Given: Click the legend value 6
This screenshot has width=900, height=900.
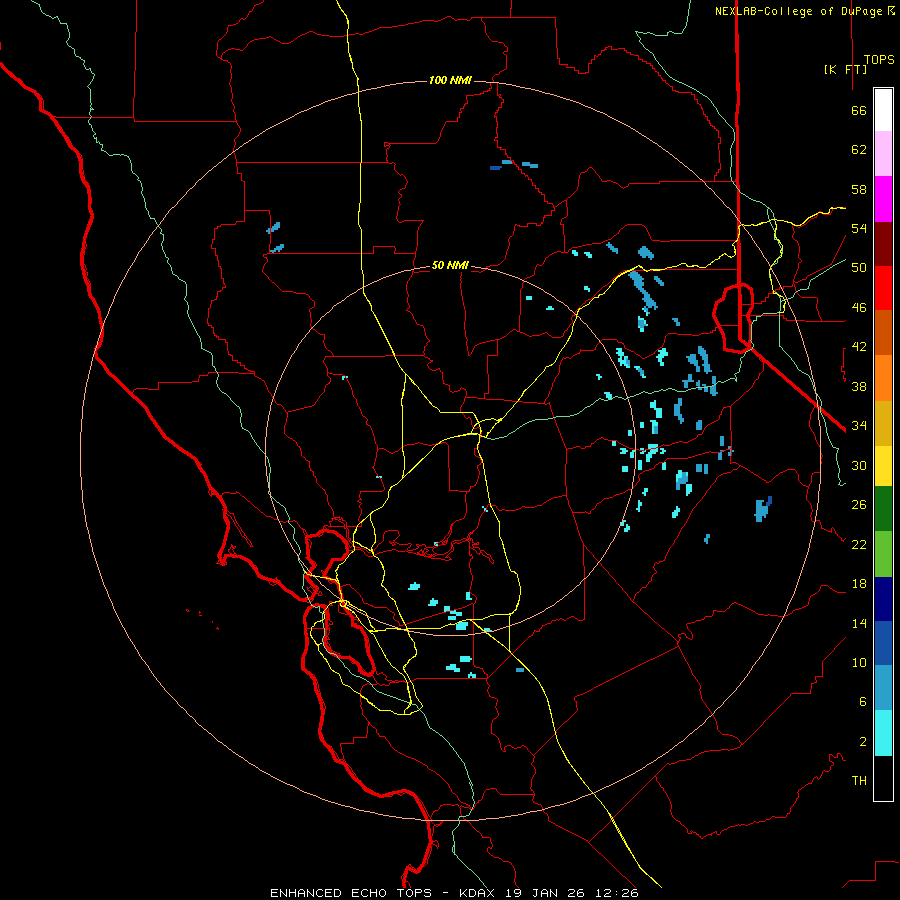Looking at the screenshot, I should [863, 702].
